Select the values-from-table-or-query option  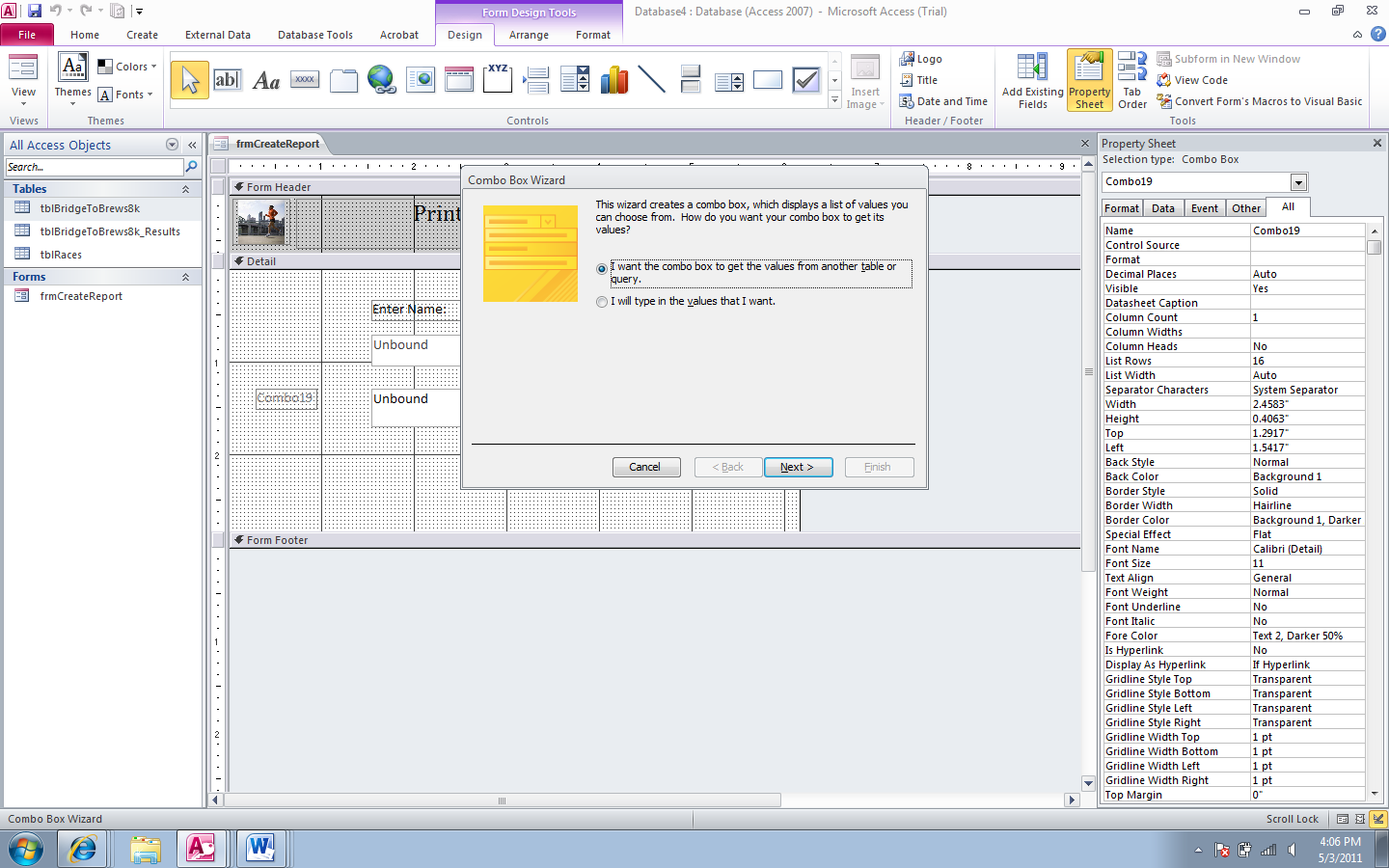tap(601, 269)
